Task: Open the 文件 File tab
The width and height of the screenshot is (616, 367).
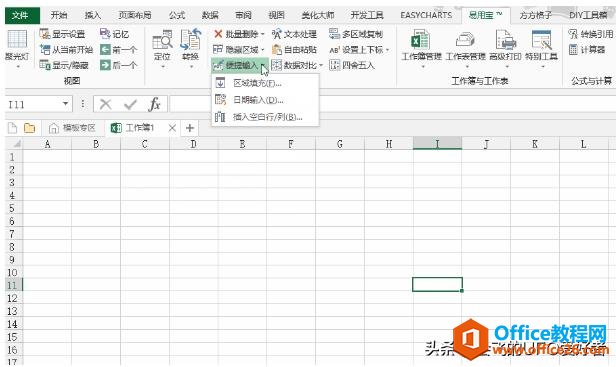Action: [x=22, y=15]
